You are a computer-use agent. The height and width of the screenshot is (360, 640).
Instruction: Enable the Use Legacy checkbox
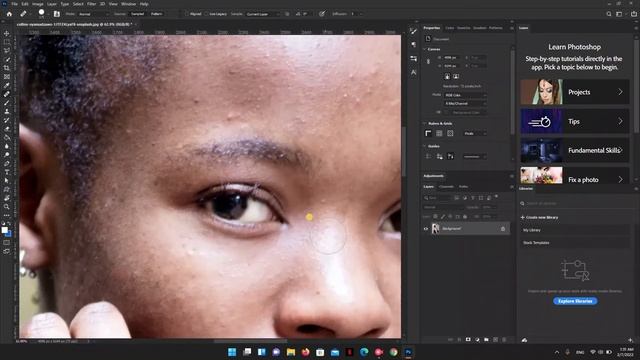(206, 14)
